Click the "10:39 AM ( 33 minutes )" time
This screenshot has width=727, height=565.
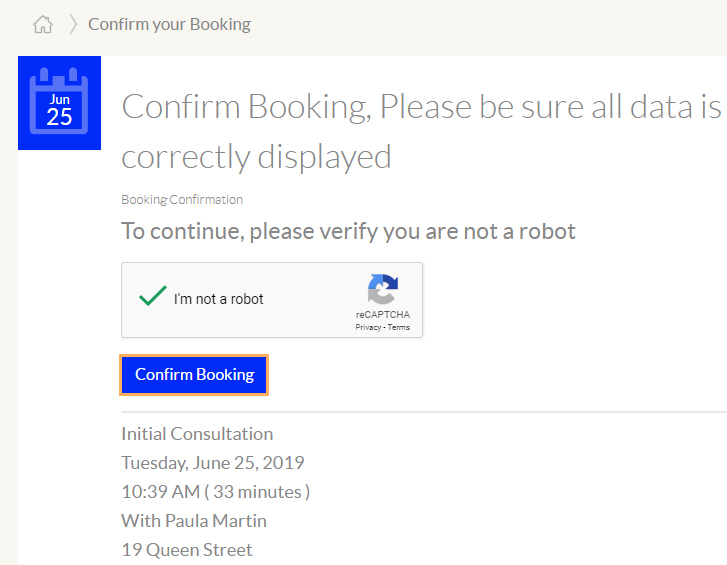(x=216, y=492)
